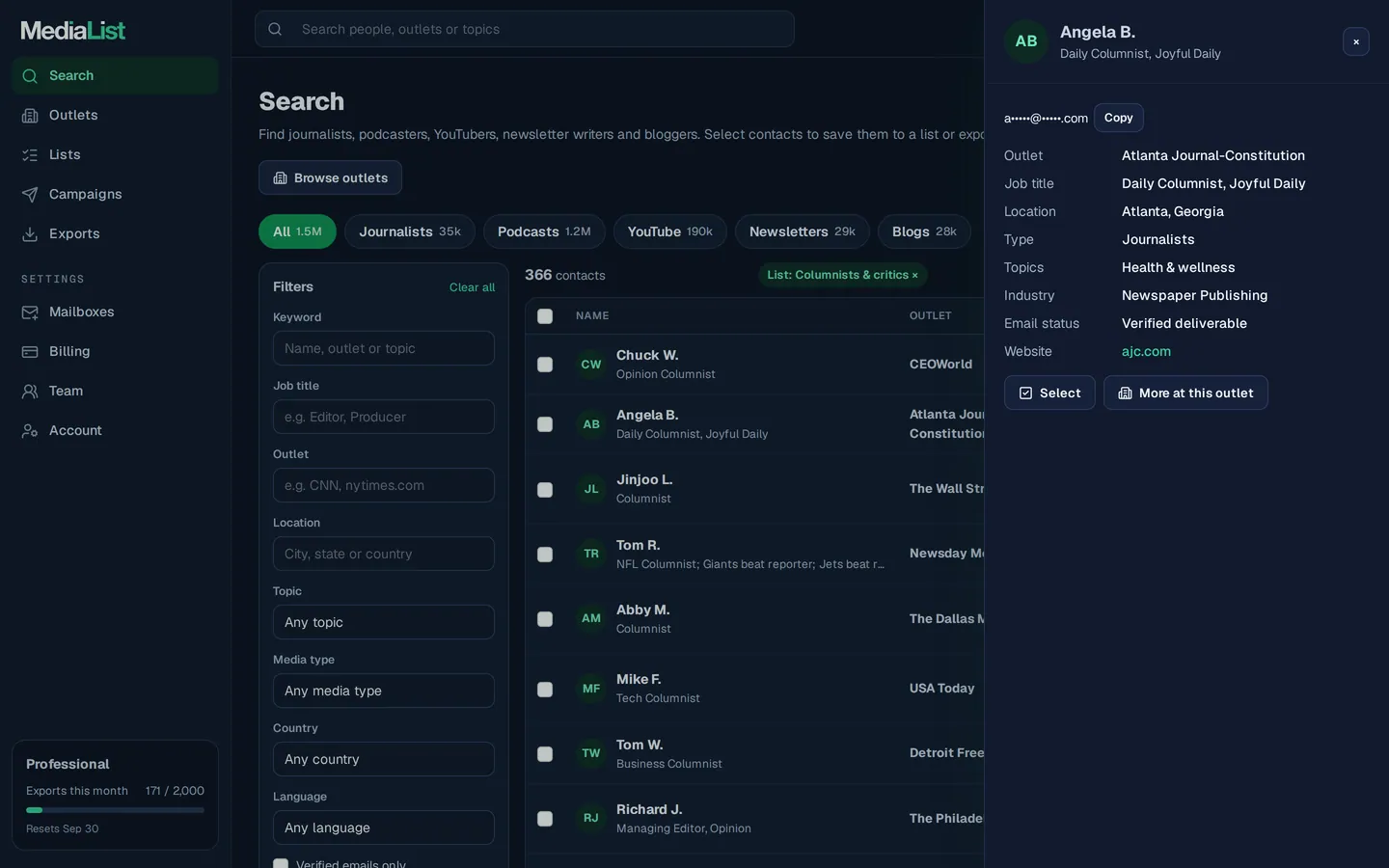Click Angela B.'s AB avatar in panel header
This screenshot has height=868, width=1389.
click(1026, 41)
